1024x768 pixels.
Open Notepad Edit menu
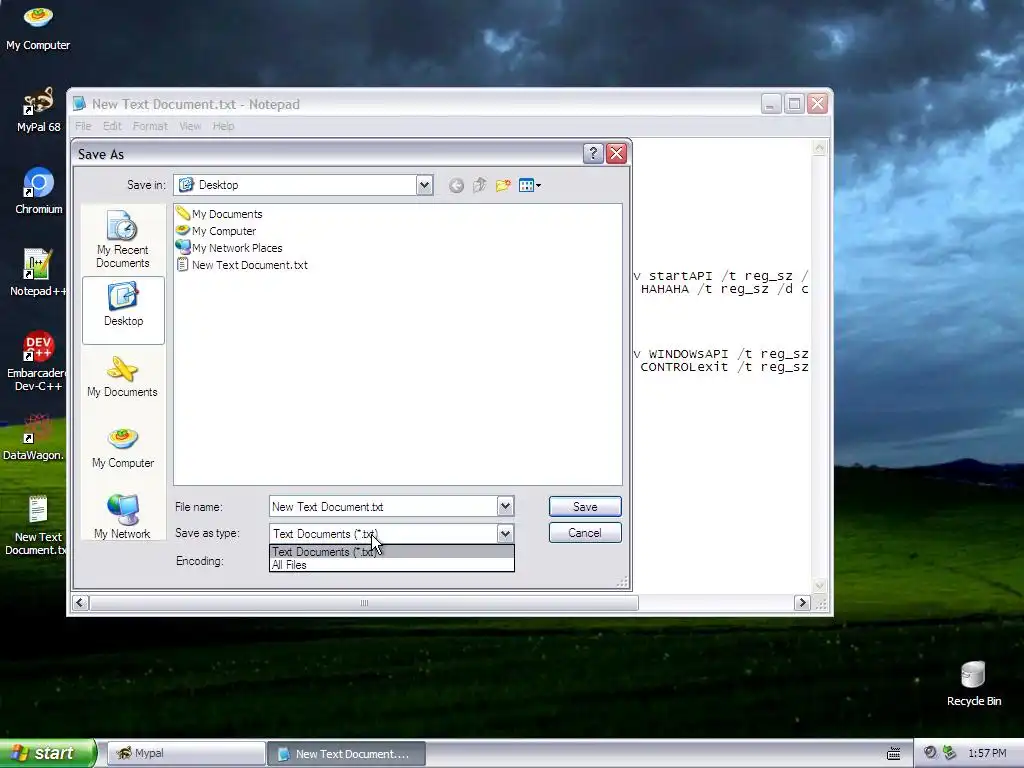point(112,126)
